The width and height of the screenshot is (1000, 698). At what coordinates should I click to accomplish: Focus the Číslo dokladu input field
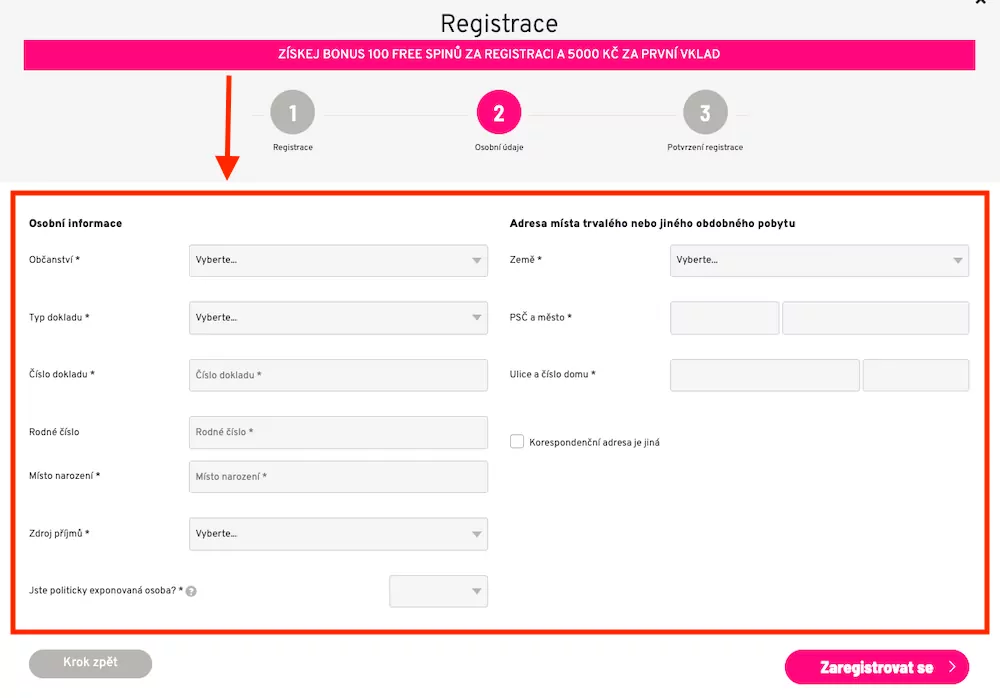coord(338,375)
